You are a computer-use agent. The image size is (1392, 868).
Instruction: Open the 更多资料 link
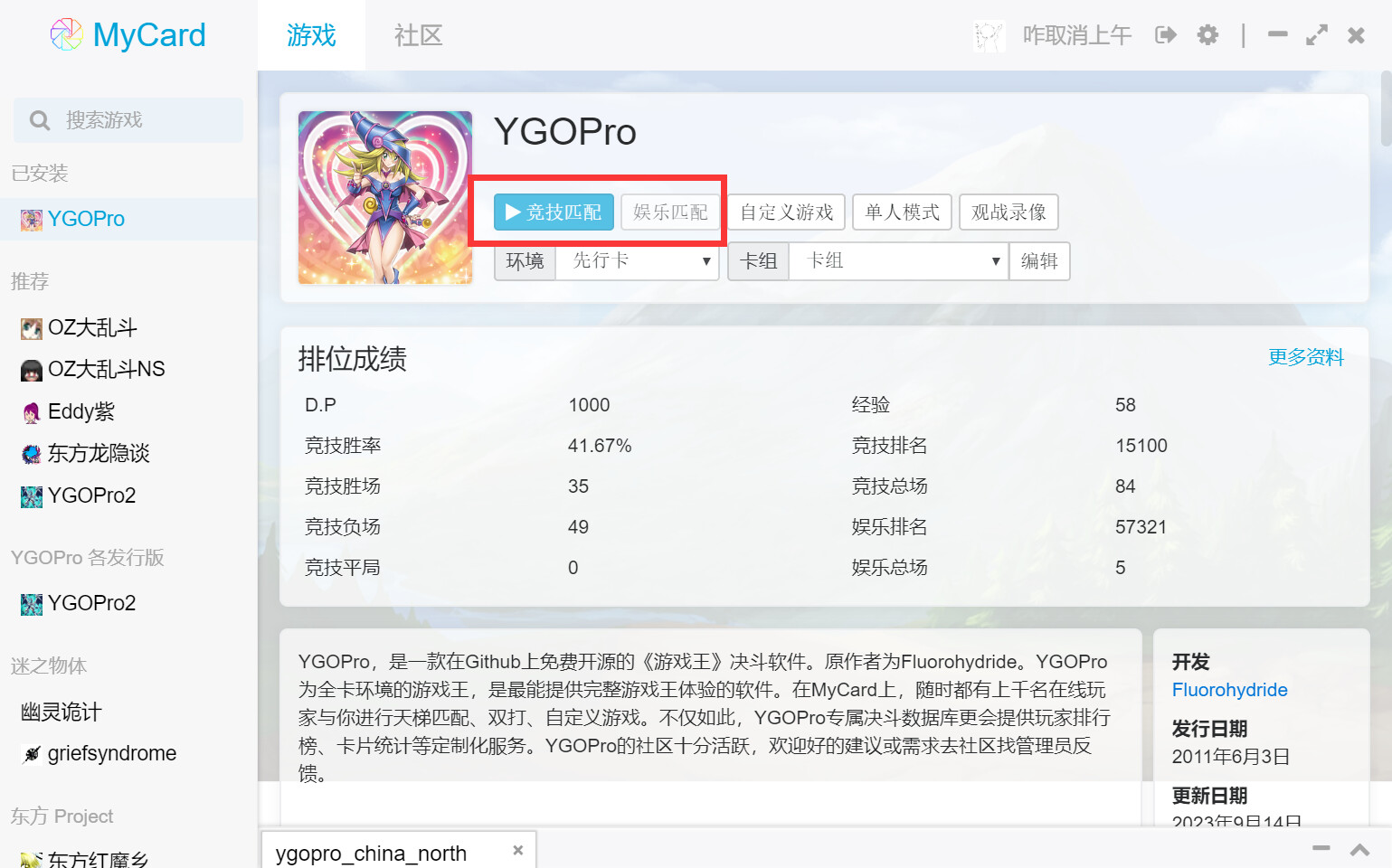[1306, 357]
